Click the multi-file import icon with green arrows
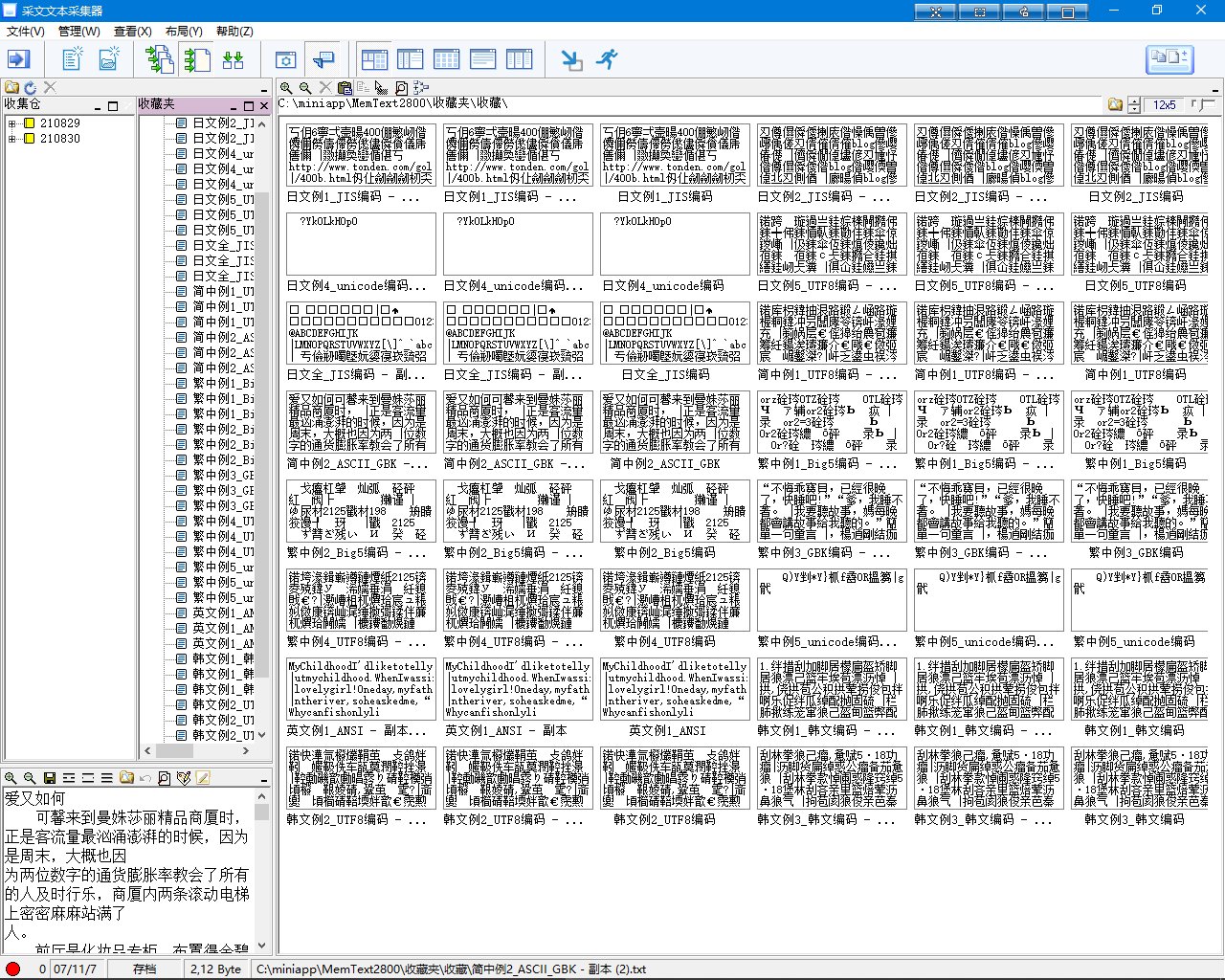 coord(160,59)
